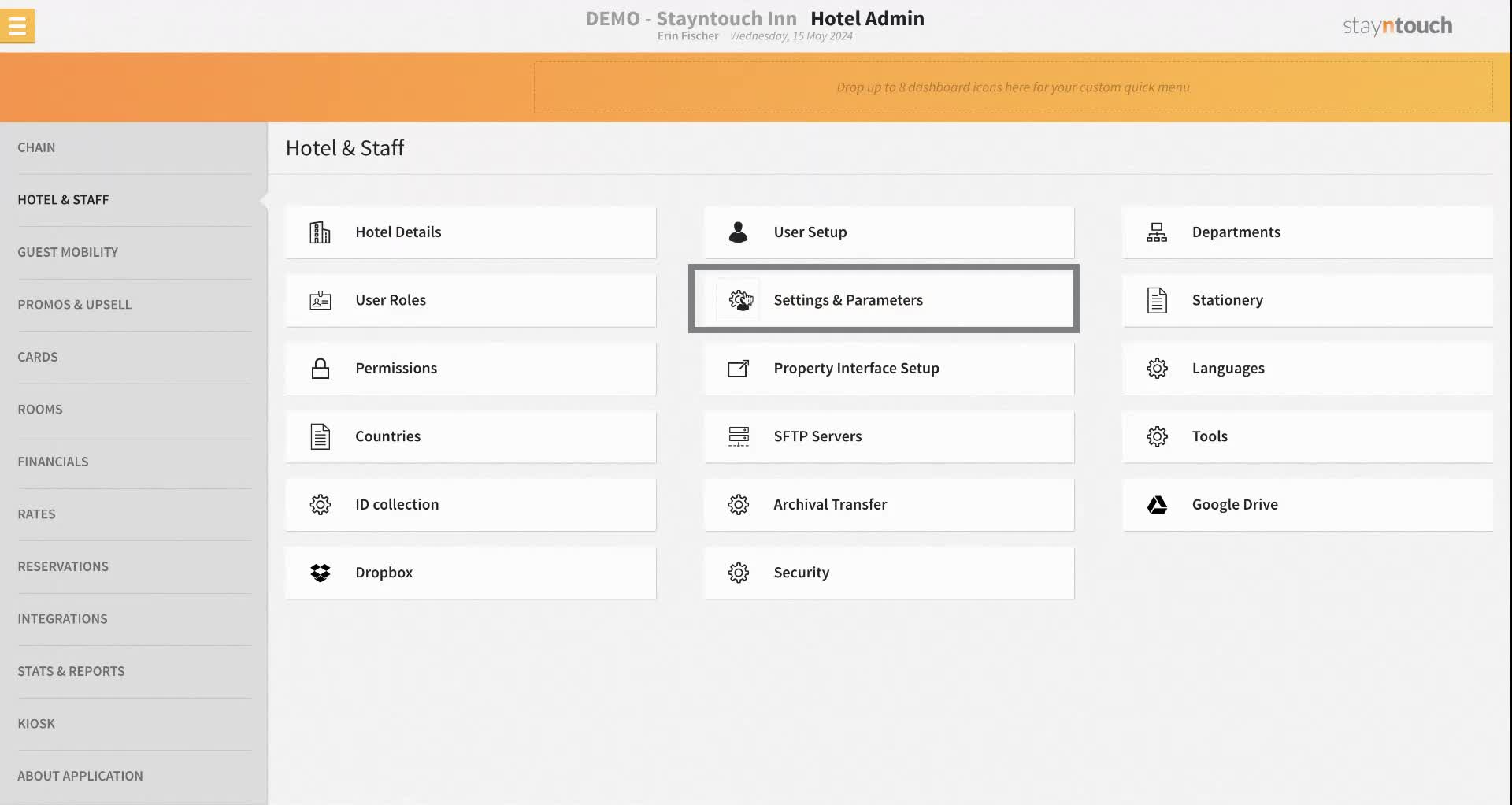Screen dimensions: 1512x805
Task: Click the Erin Fischer user name
Action: pos(687,36)
